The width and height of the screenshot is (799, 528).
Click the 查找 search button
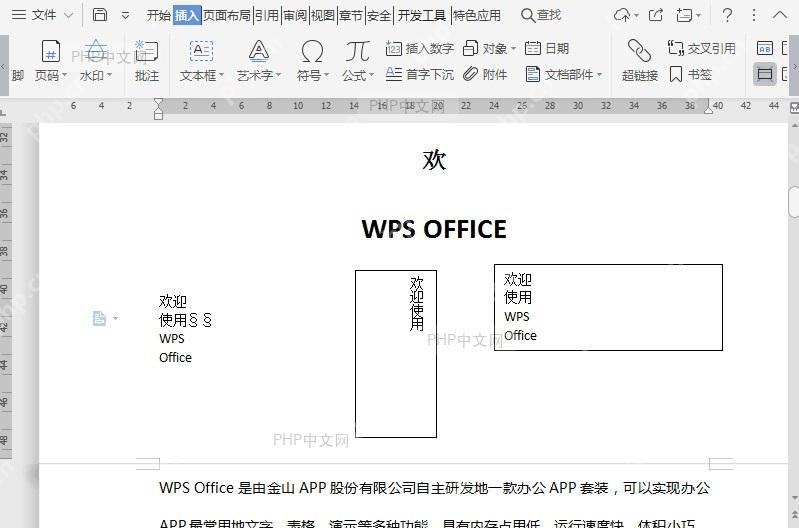tap(541, 15)
